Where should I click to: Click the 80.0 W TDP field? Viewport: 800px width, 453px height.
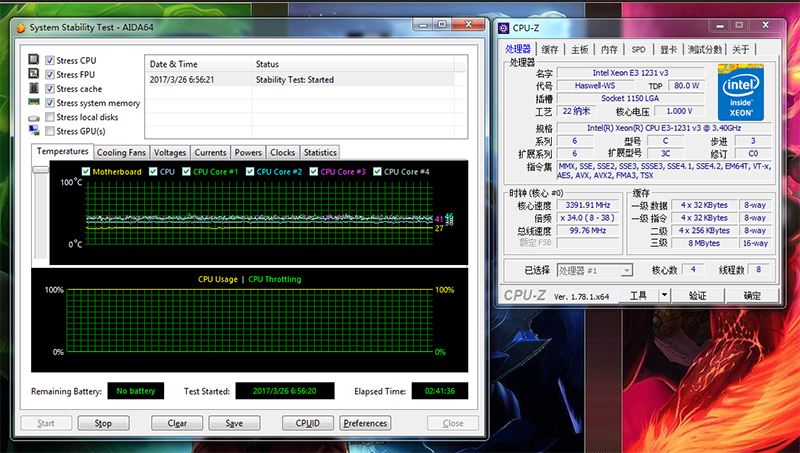(686, 86)
